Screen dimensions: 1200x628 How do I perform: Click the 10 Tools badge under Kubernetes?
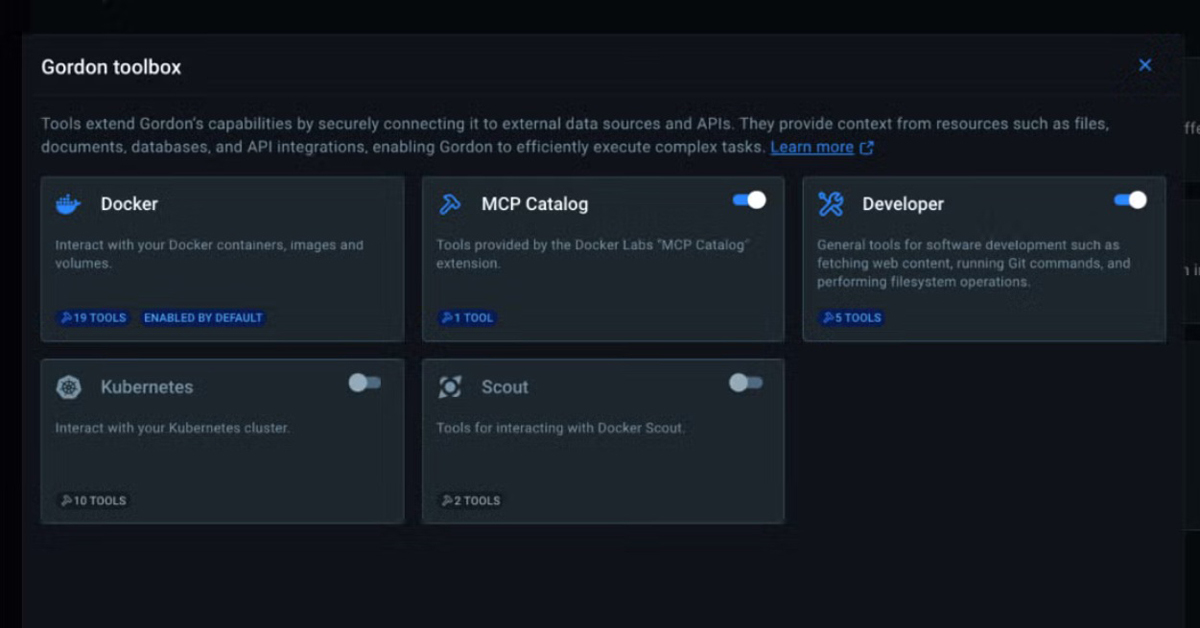[x=93, y=501]
